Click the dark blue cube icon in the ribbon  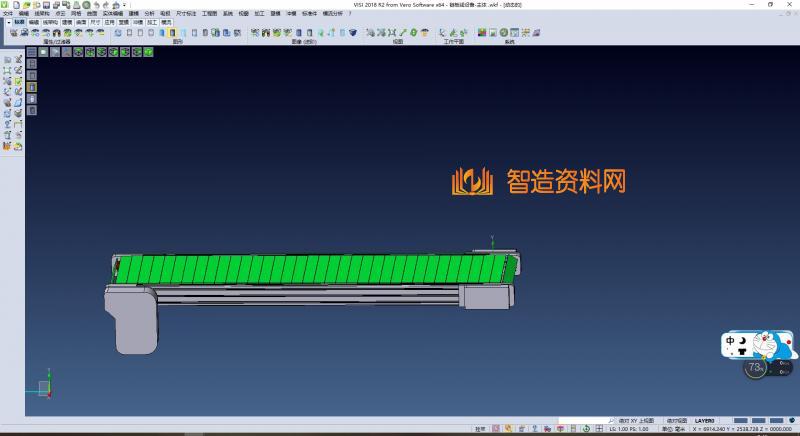(353, 33)
